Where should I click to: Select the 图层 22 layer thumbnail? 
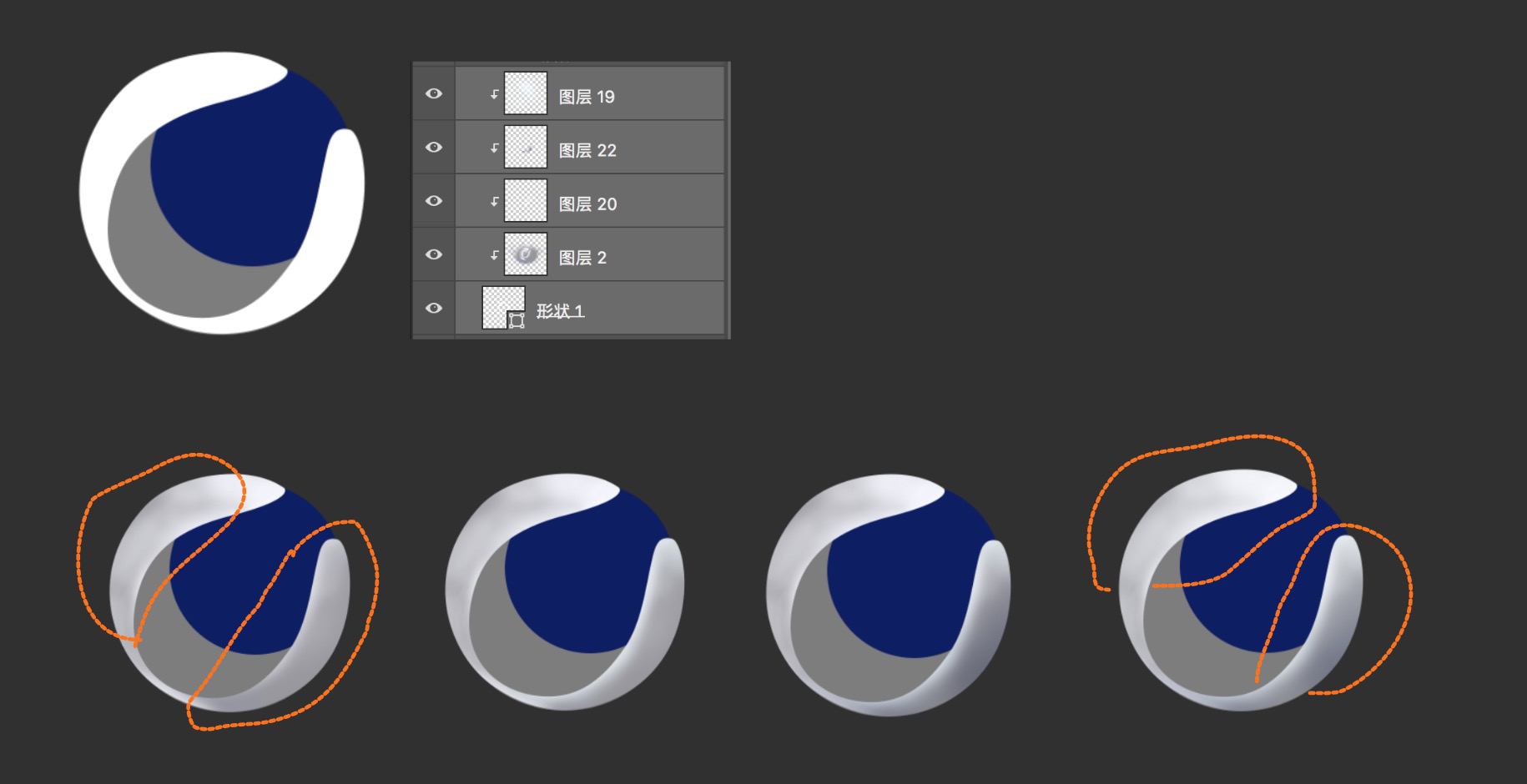click(526, 147)
